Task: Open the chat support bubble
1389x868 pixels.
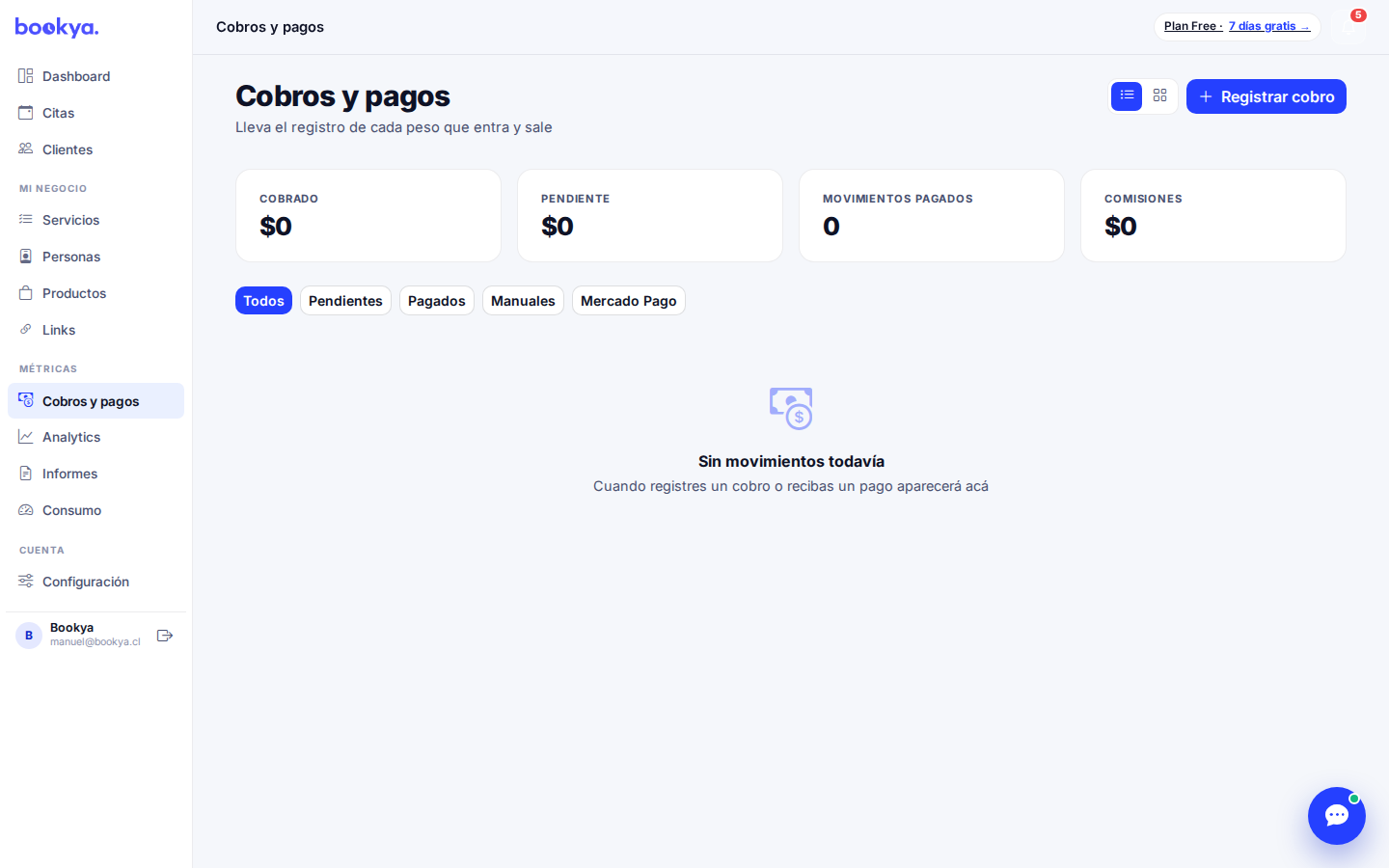Action: click(1337, 816)
